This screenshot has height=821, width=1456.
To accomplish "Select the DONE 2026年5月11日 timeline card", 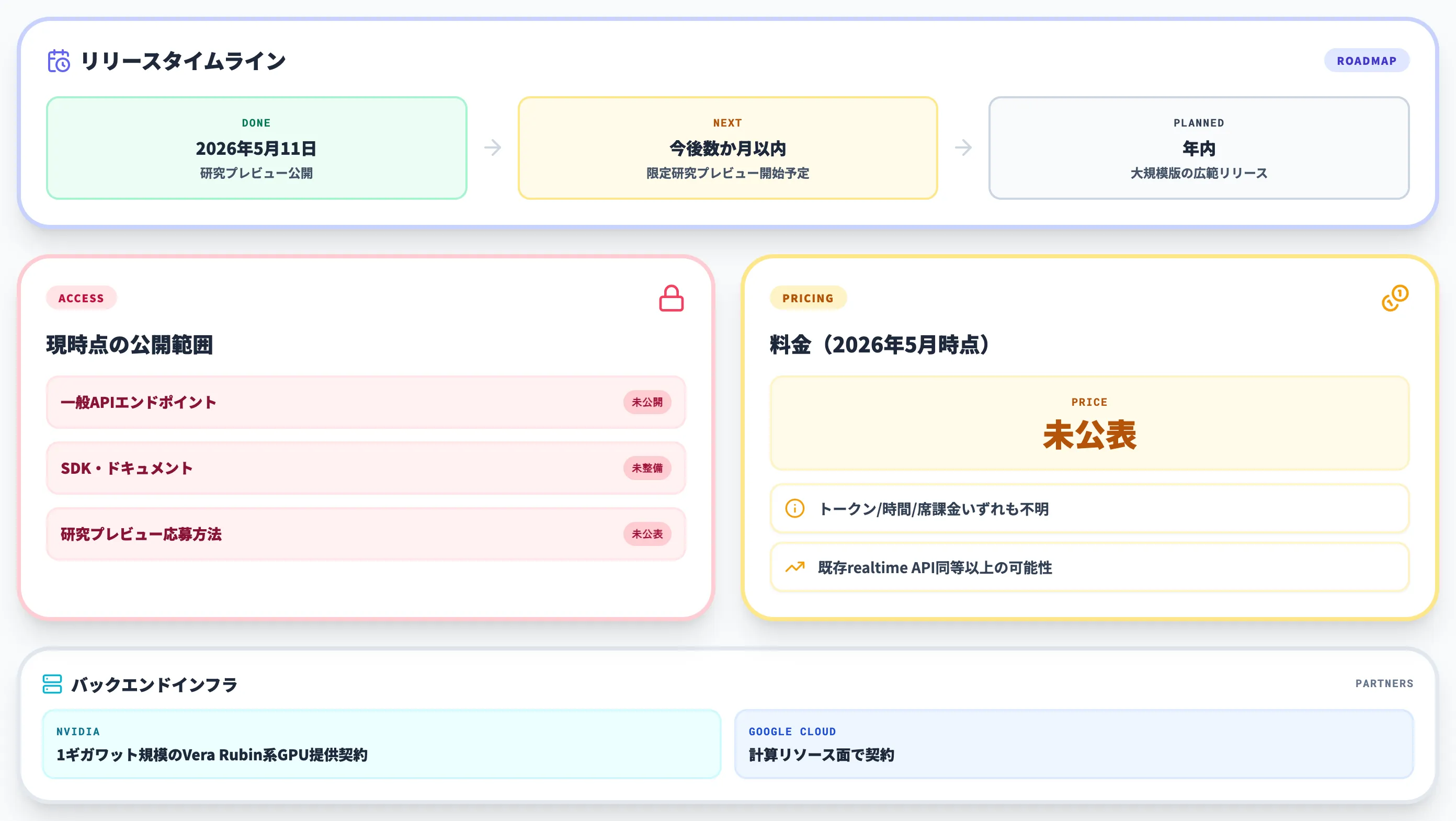I will click(257, 148).
